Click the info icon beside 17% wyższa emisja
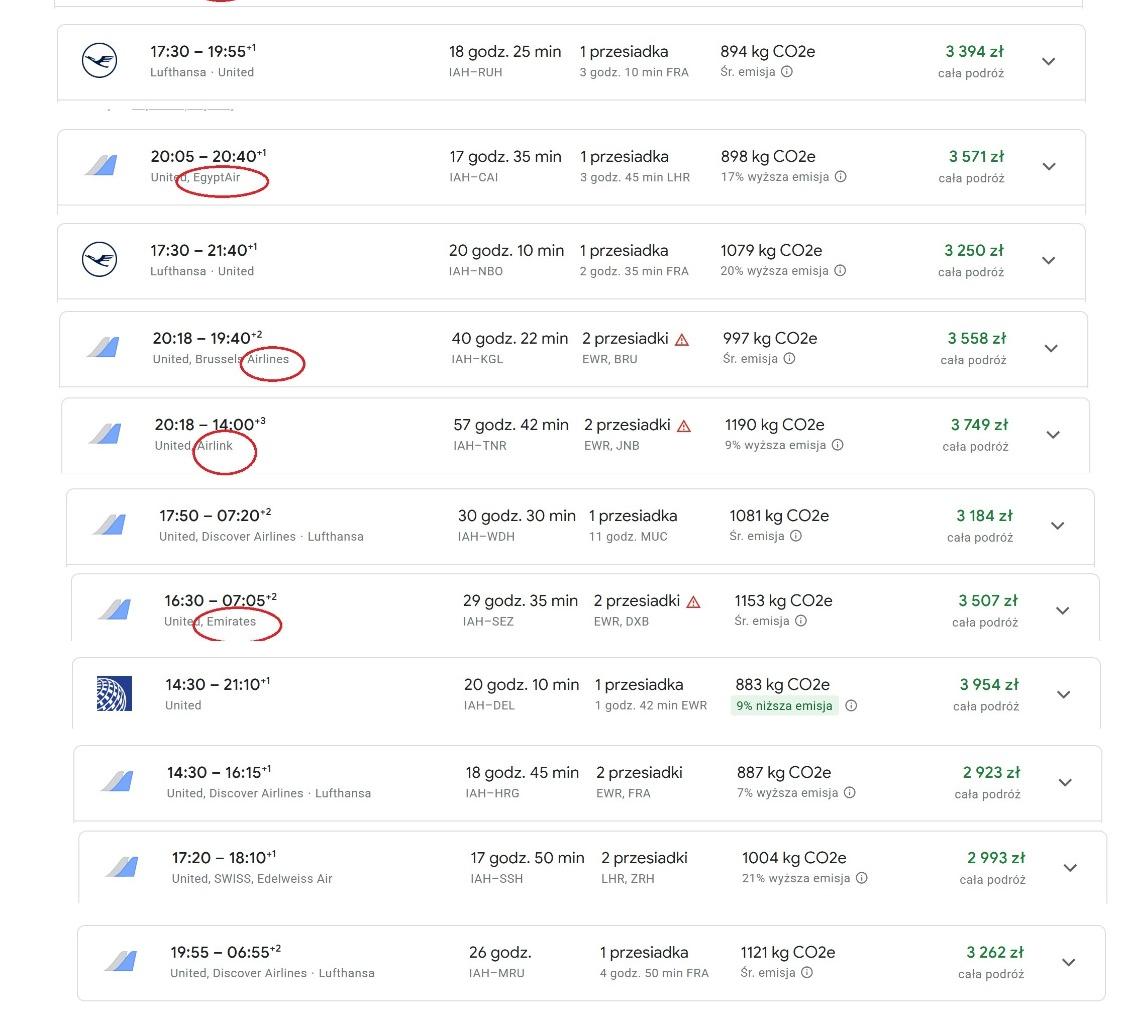 [x=841, y=177]
